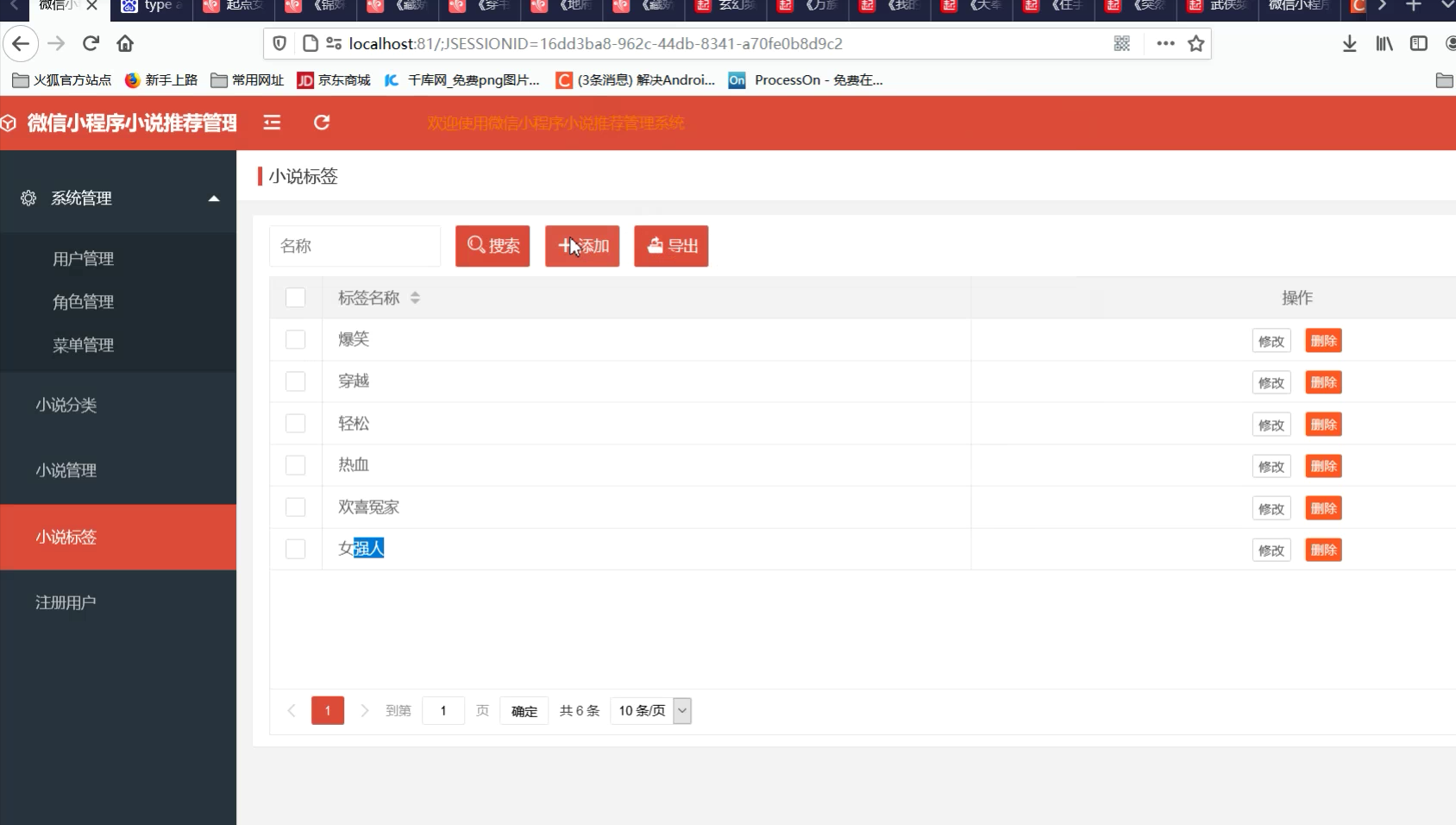The height and width of the screenshot is (825, 1456).
Task: Go to next page arrow in pagination
Action: (364, 710)
